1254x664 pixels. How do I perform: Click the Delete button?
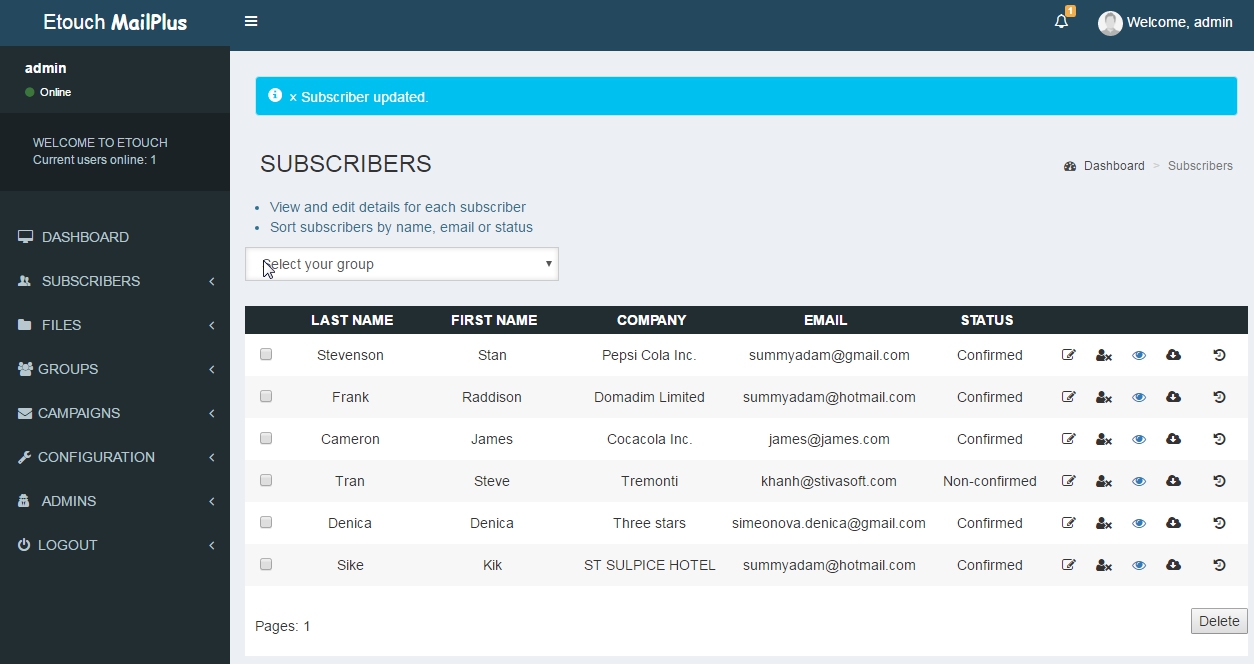[1219, 621]
